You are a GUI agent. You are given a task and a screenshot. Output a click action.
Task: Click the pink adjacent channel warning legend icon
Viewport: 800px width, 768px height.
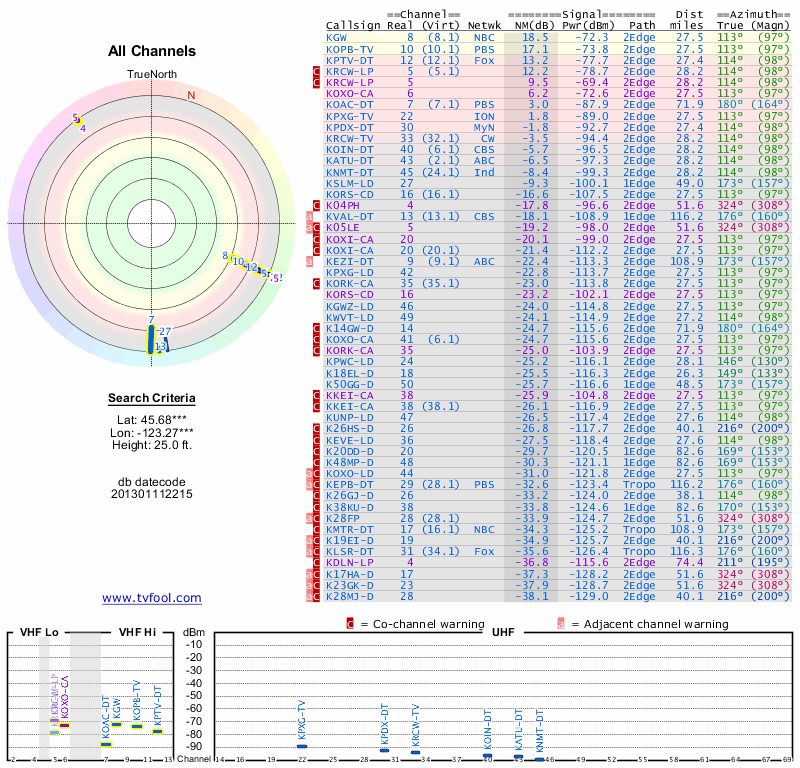tap(561, 623)
